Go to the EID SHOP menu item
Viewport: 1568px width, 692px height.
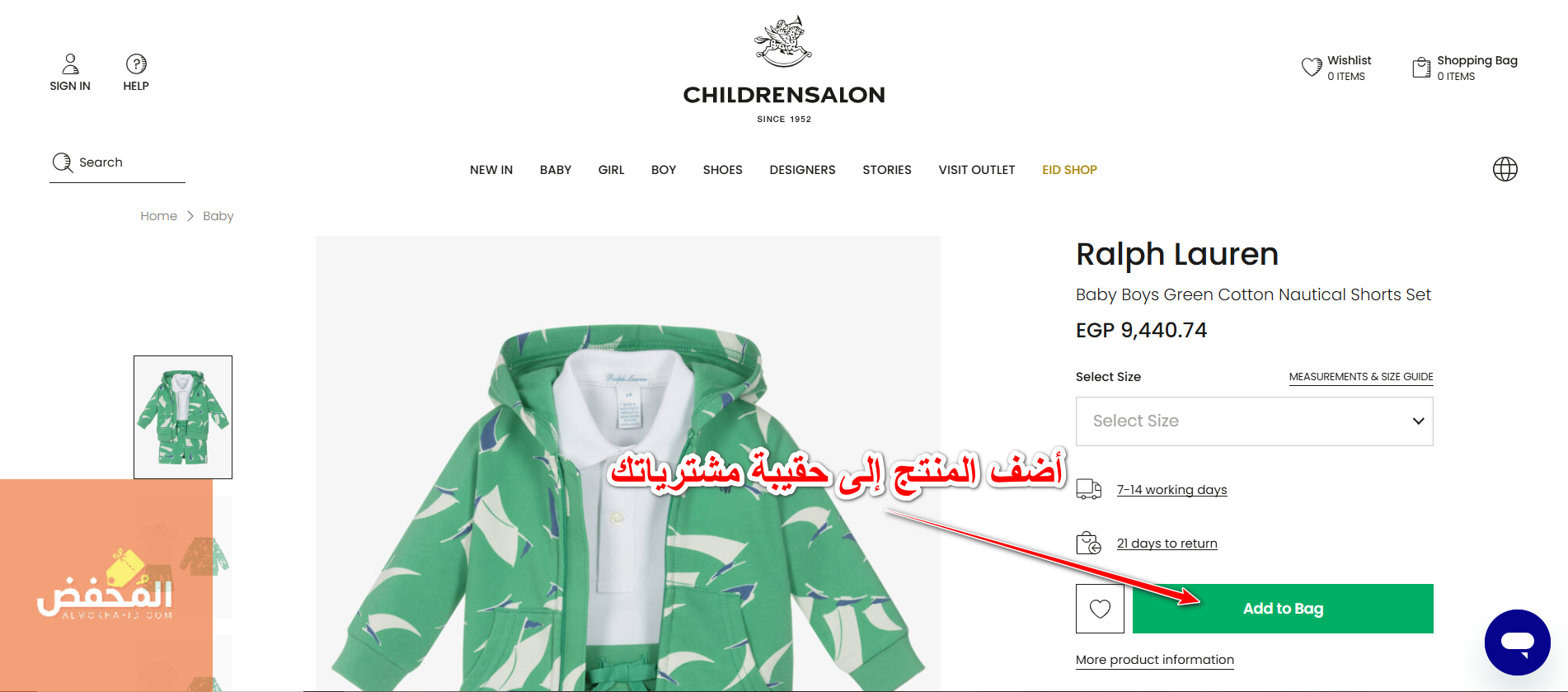(x=1069, y=170)
